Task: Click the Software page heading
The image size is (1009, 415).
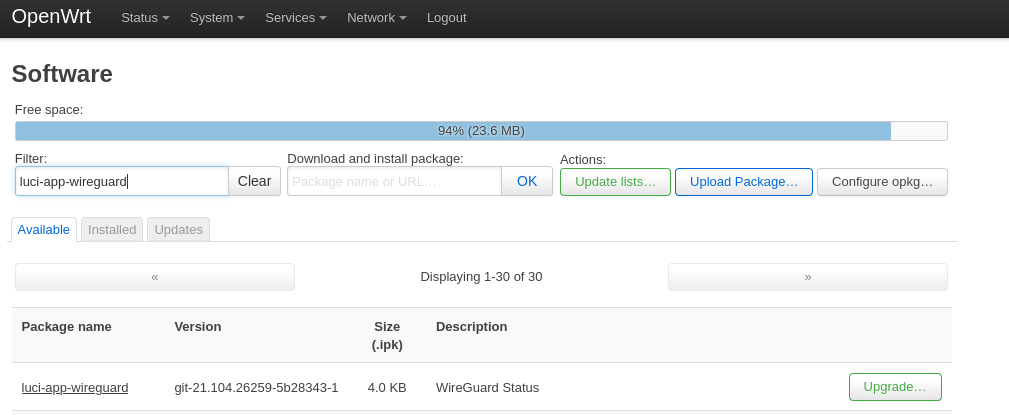Action: 62,74
